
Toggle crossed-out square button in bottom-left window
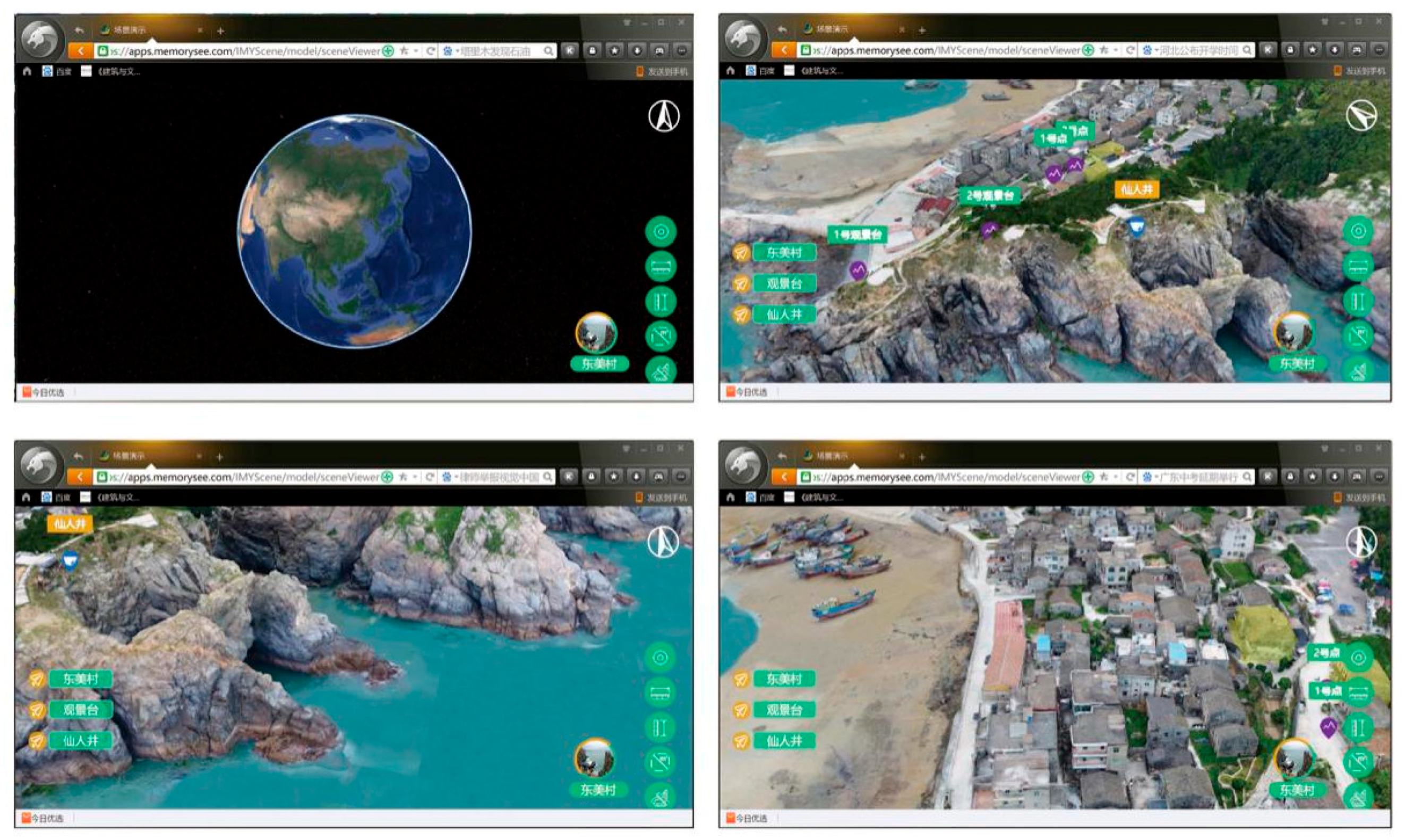pyautogui.click(x=660, y=762)
